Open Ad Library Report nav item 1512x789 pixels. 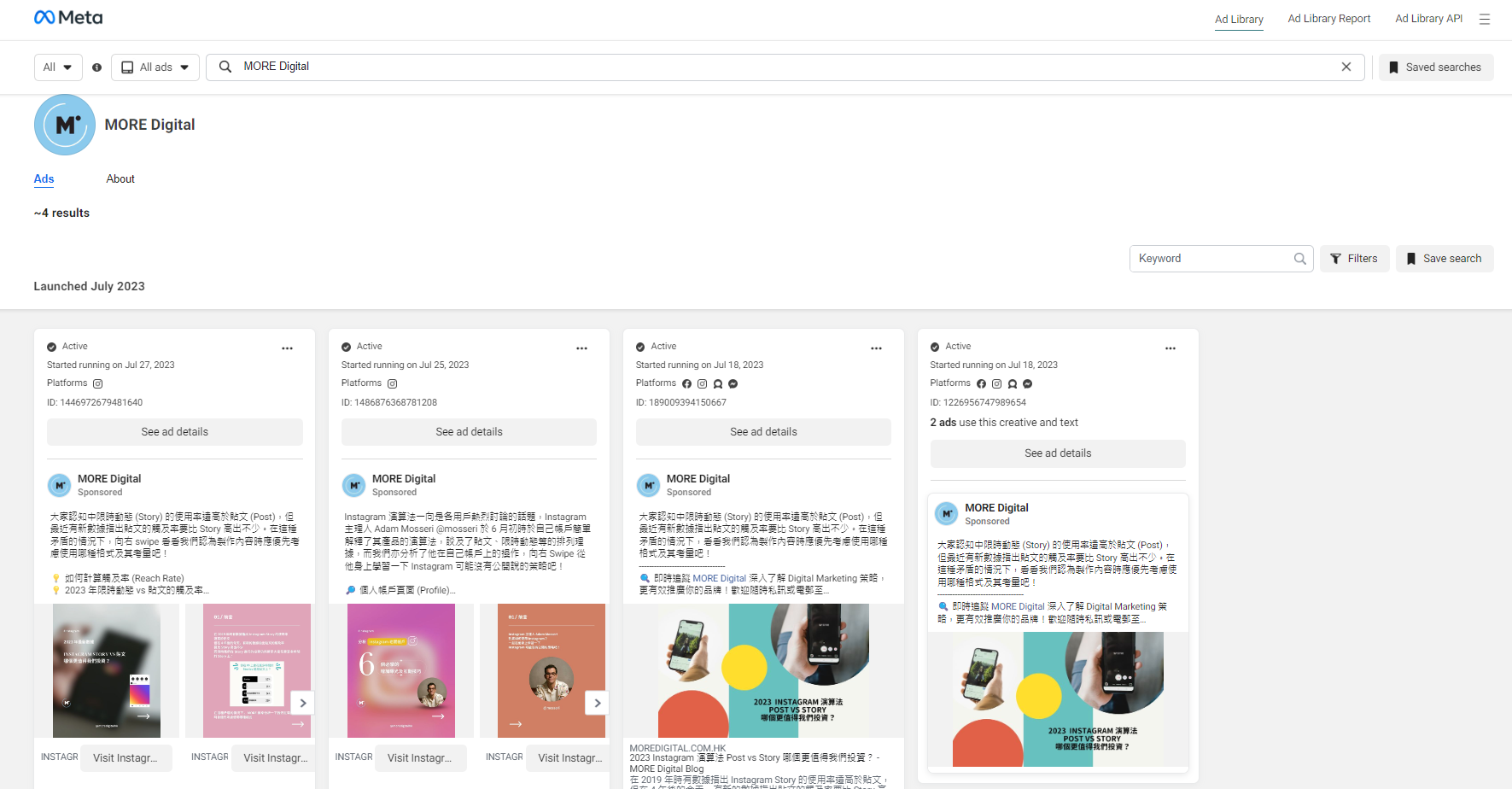coord(1329,19)
